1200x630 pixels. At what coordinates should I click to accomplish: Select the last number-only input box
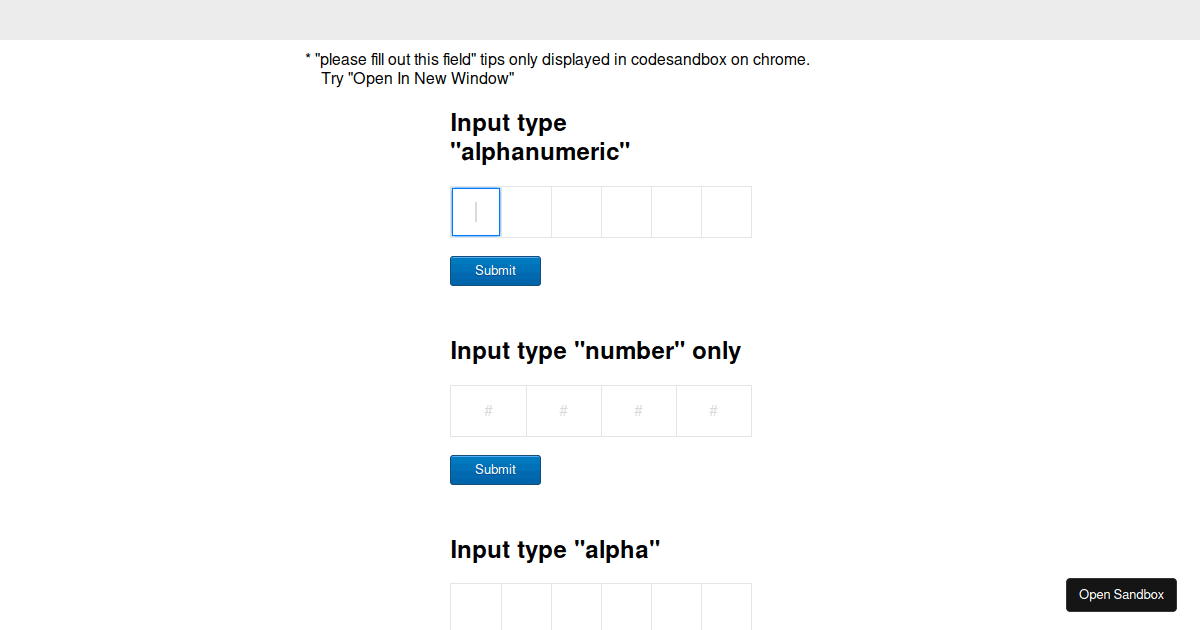713,410
